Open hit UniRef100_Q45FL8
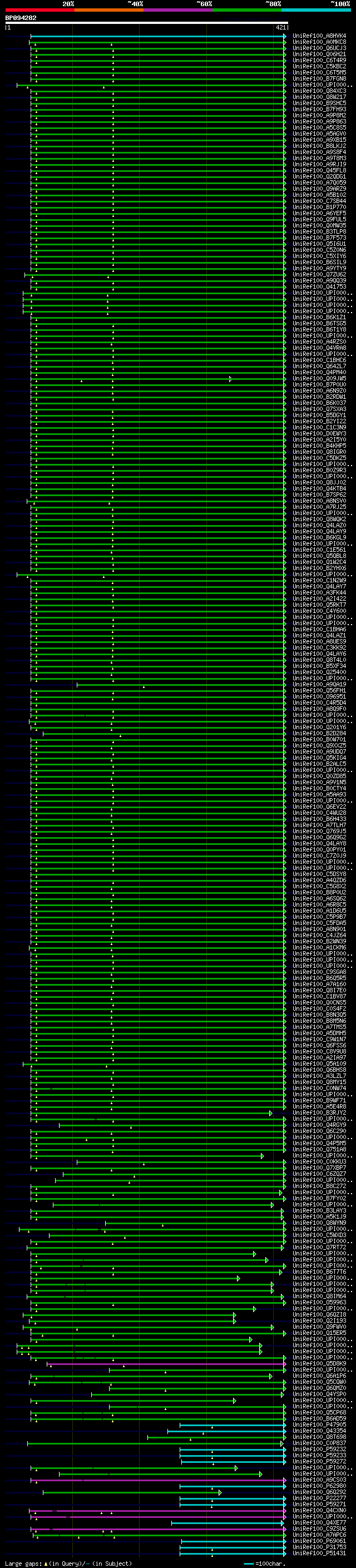The width and height of the screenshot is (356, 1568). click(319, 170)
